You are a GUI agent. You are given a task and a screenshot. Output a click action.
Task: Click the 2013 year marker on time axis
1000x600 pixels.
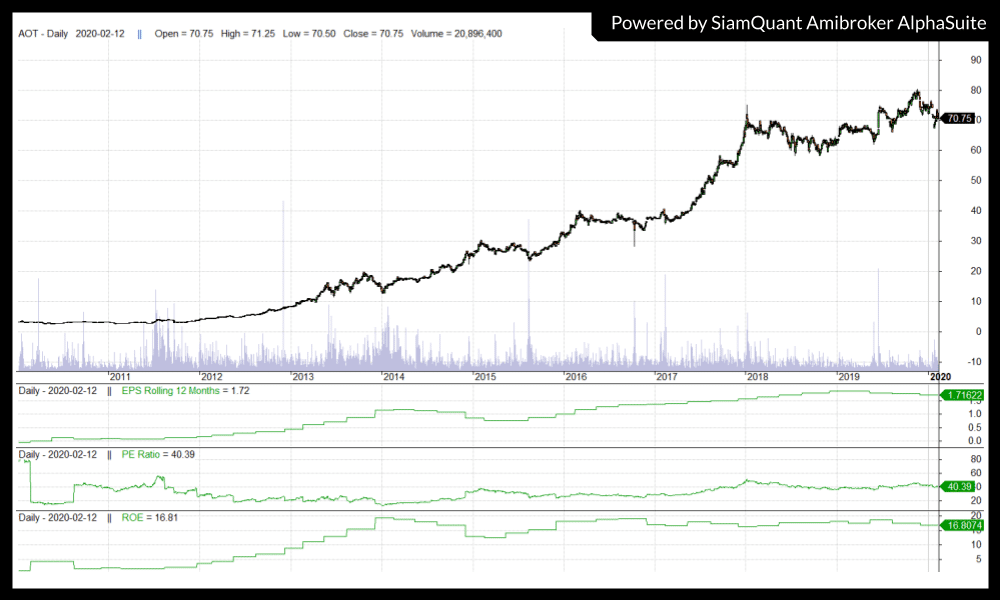click(x=303, y=376)
